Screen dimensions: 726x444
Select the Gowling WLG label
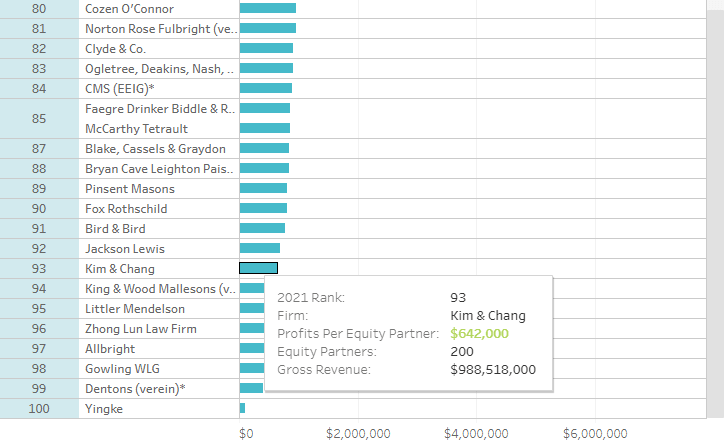point(122,369)
